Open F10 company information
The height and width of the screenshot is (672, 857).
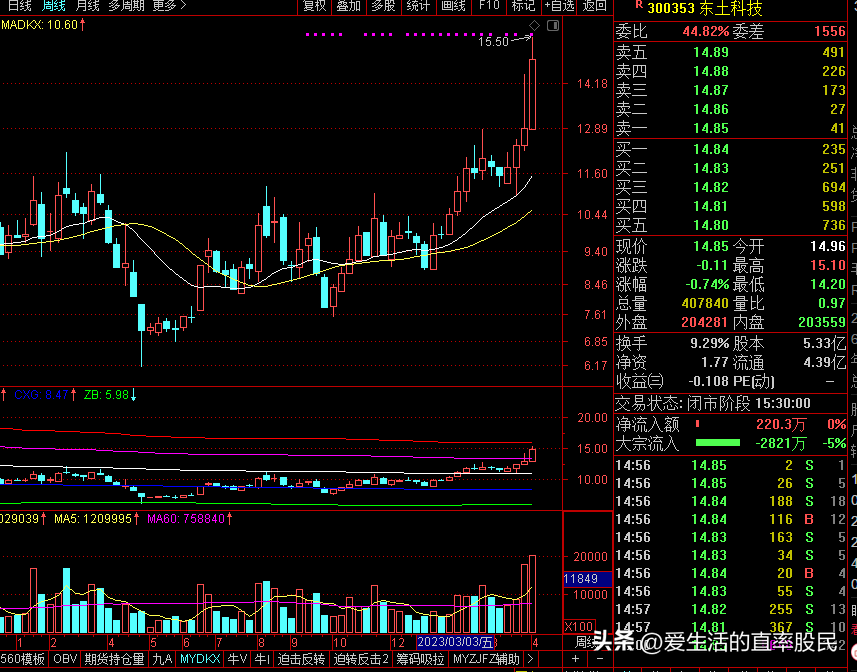pyautogui.click(x=488, y=6)
